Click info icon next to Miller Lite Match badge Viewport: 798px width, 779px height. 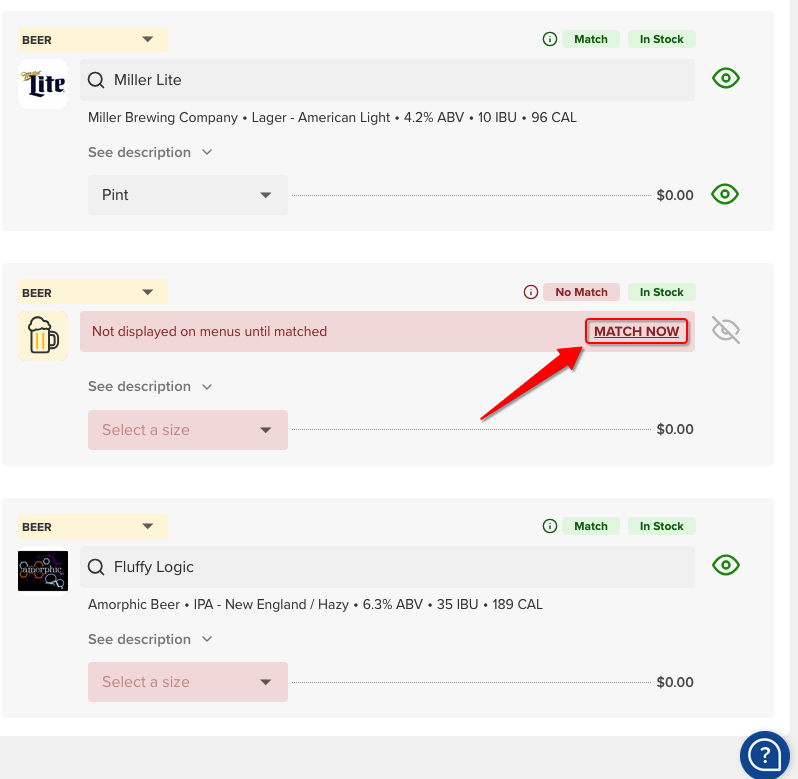click(549, 39)
